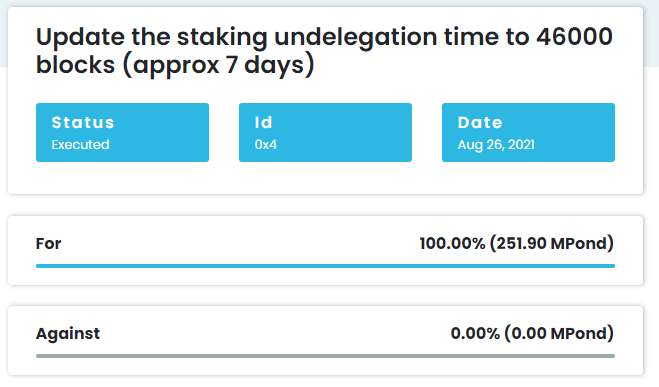The height and width of the screenshot is (387, 659).
Task: Click the For vote label
Action: tap(48, 243)
